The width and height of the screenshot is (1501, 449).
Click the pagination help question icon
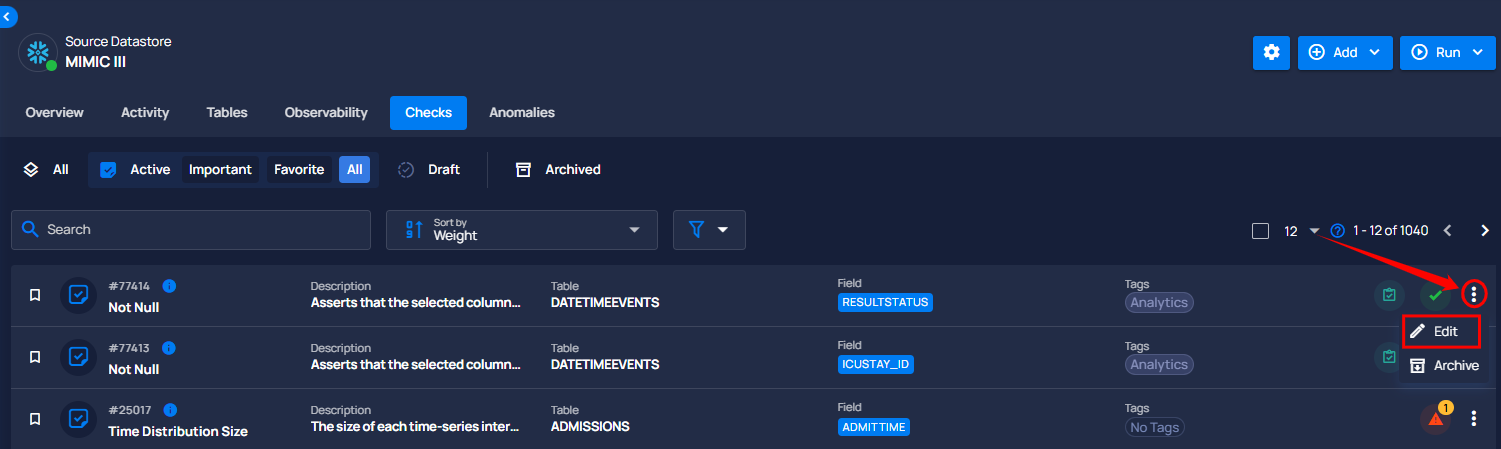tap(1338, 231)
